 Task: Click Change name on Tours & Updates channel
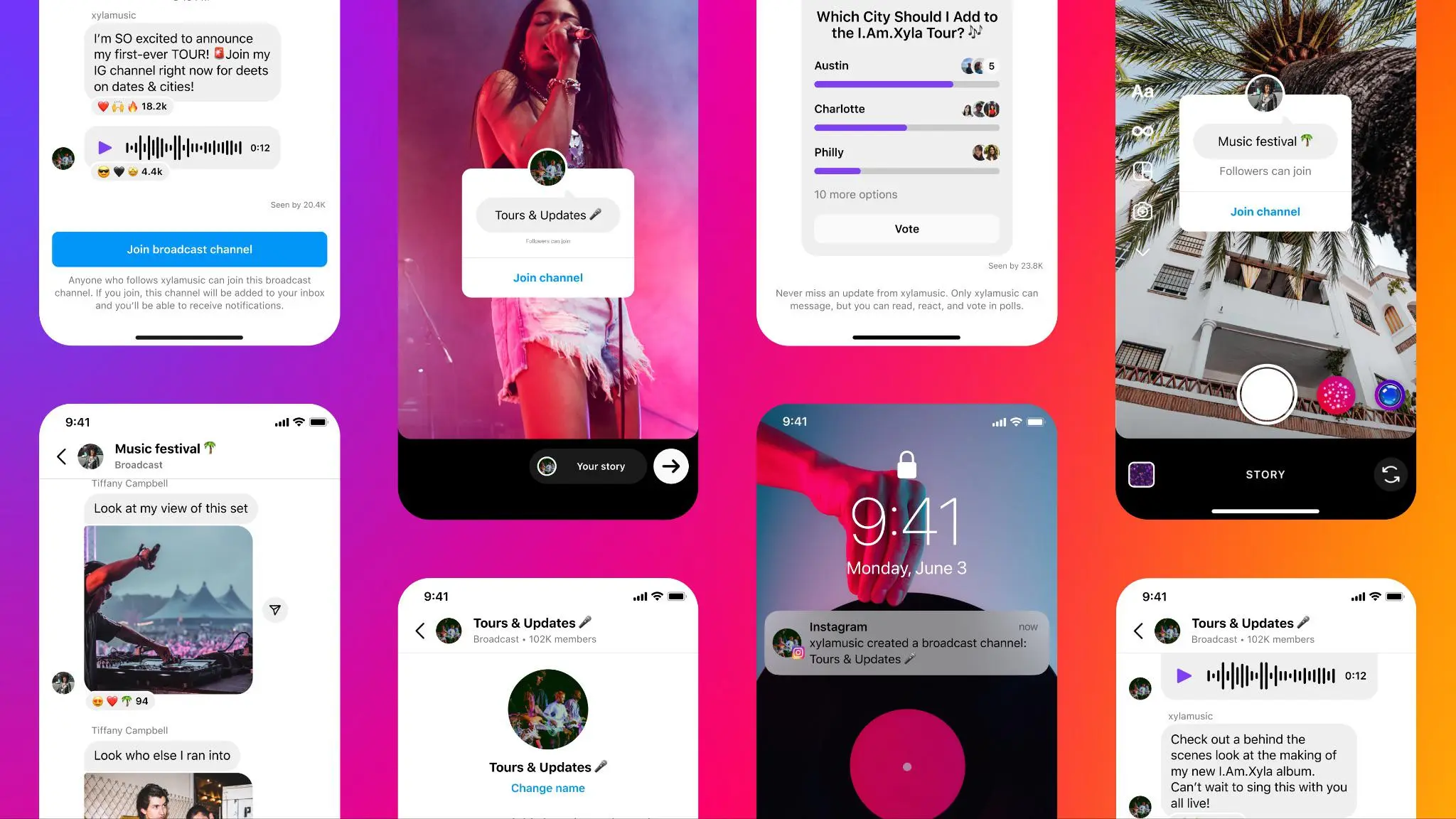point(548,789)
